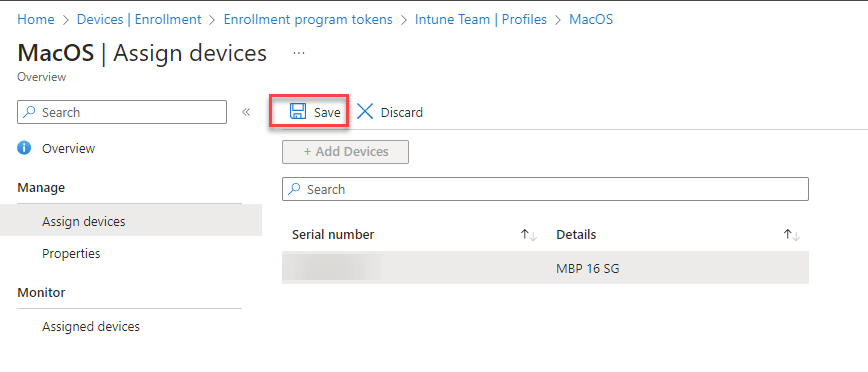
Task: Open Assigned devices under Monitor
Action: point(91,327)
